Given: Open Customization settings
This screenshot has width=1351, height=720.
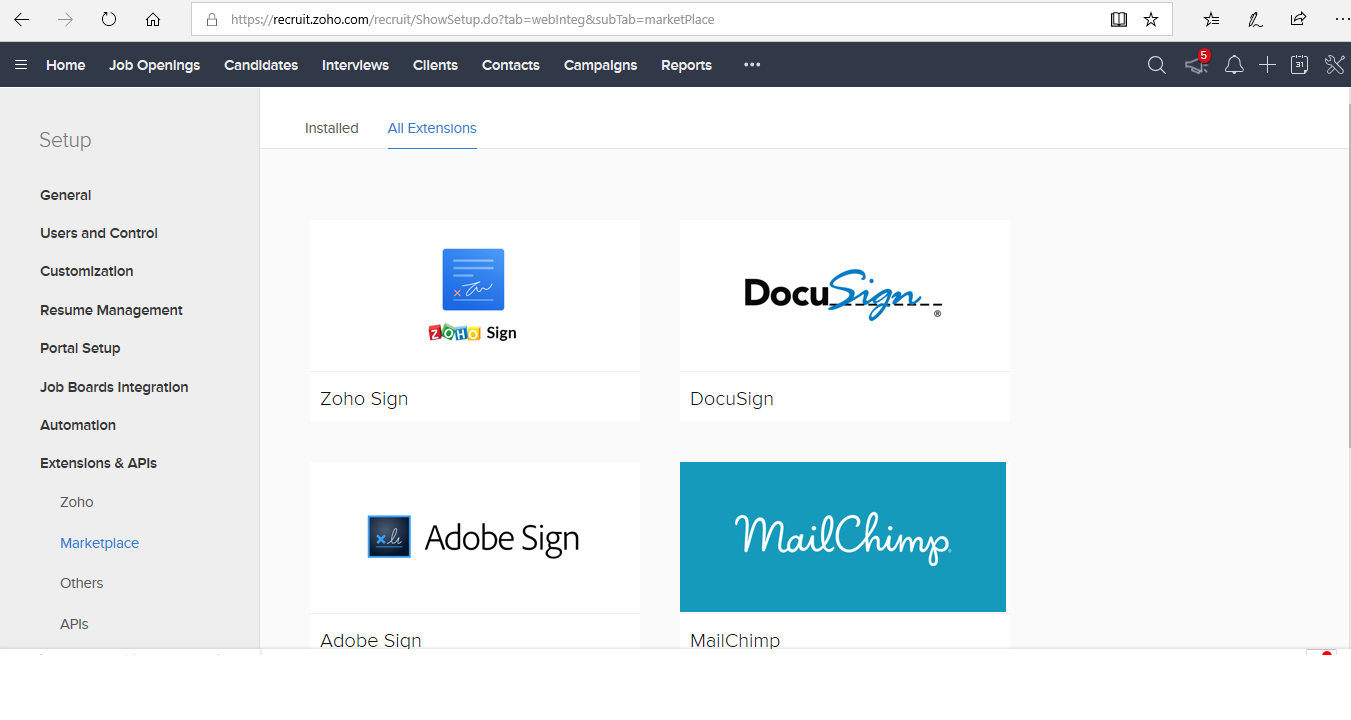Looking at the screenshot, I should click(x=87, y=271).
